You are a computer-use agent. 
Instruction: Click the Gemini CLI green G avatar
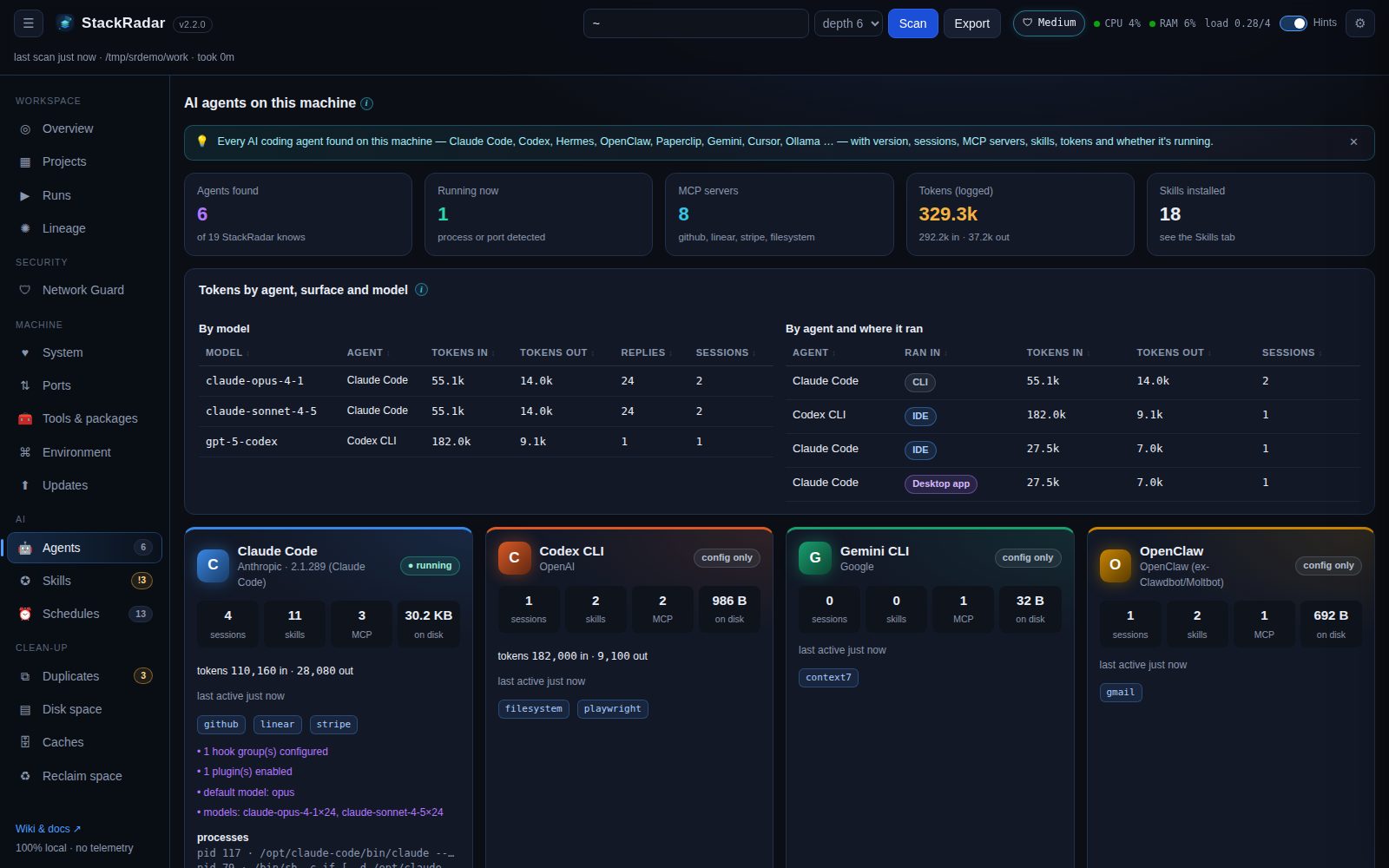pos(815,557)
